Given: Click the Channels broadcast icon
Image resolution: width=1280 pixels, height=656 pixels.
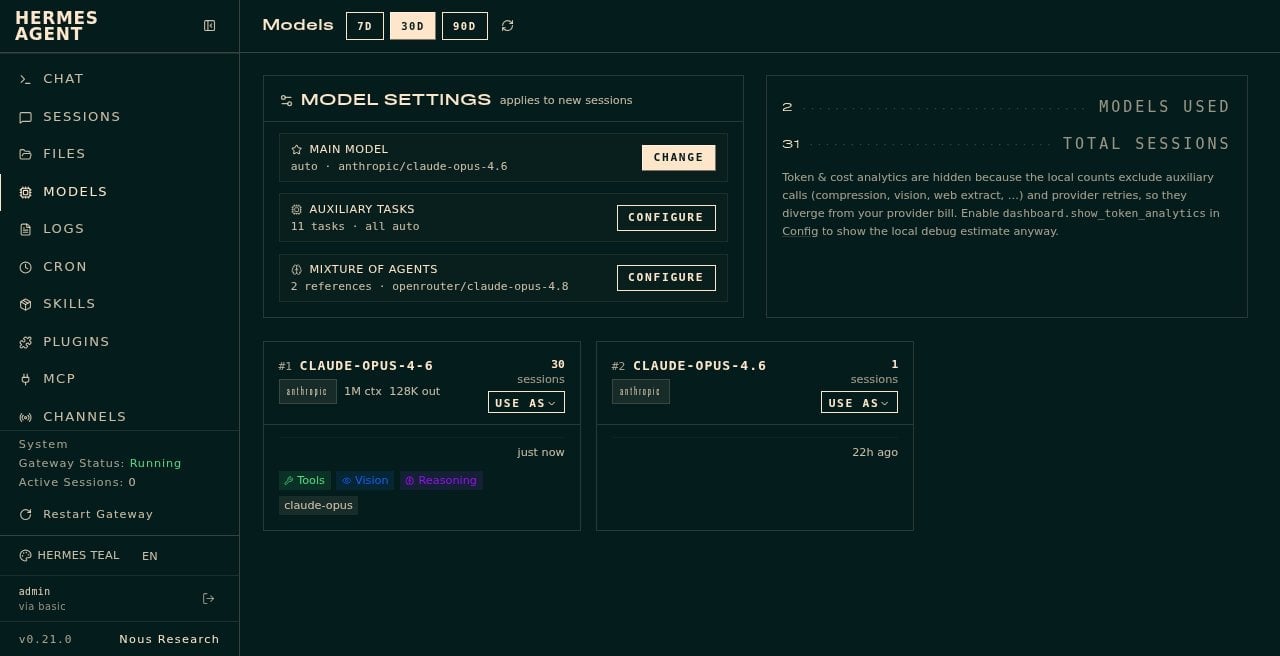Looking at the screenshot, I should click(25, 417).
